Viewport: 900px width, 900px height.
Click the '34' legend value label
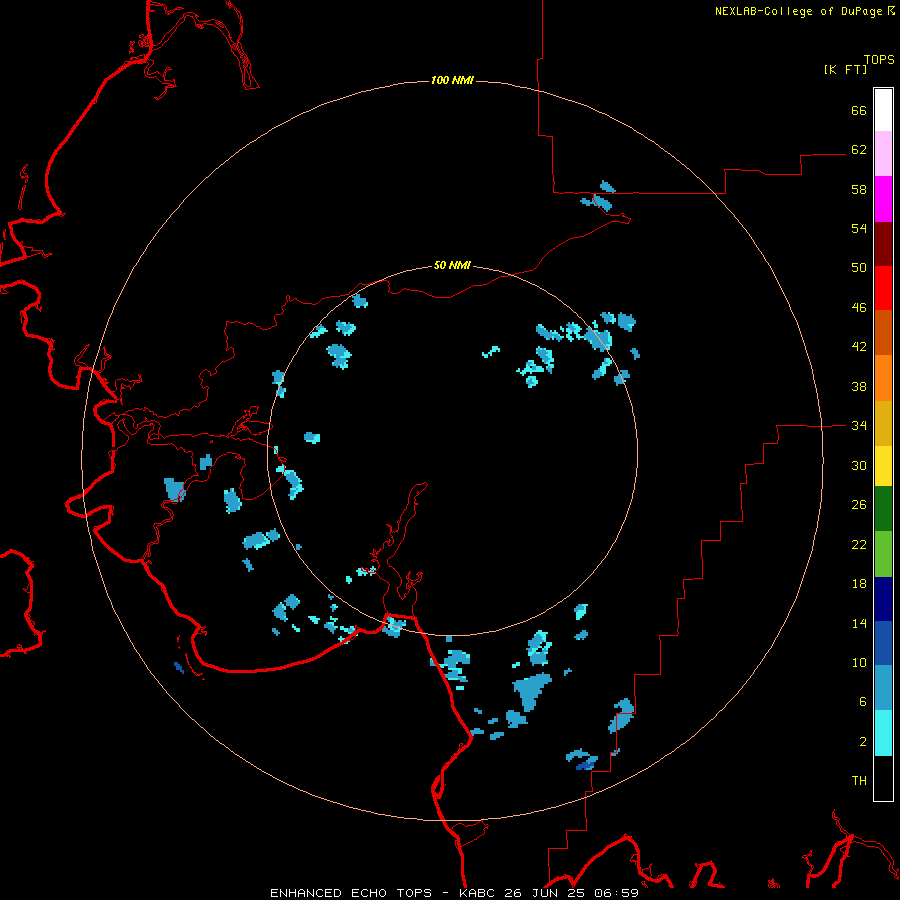(859, 426)
